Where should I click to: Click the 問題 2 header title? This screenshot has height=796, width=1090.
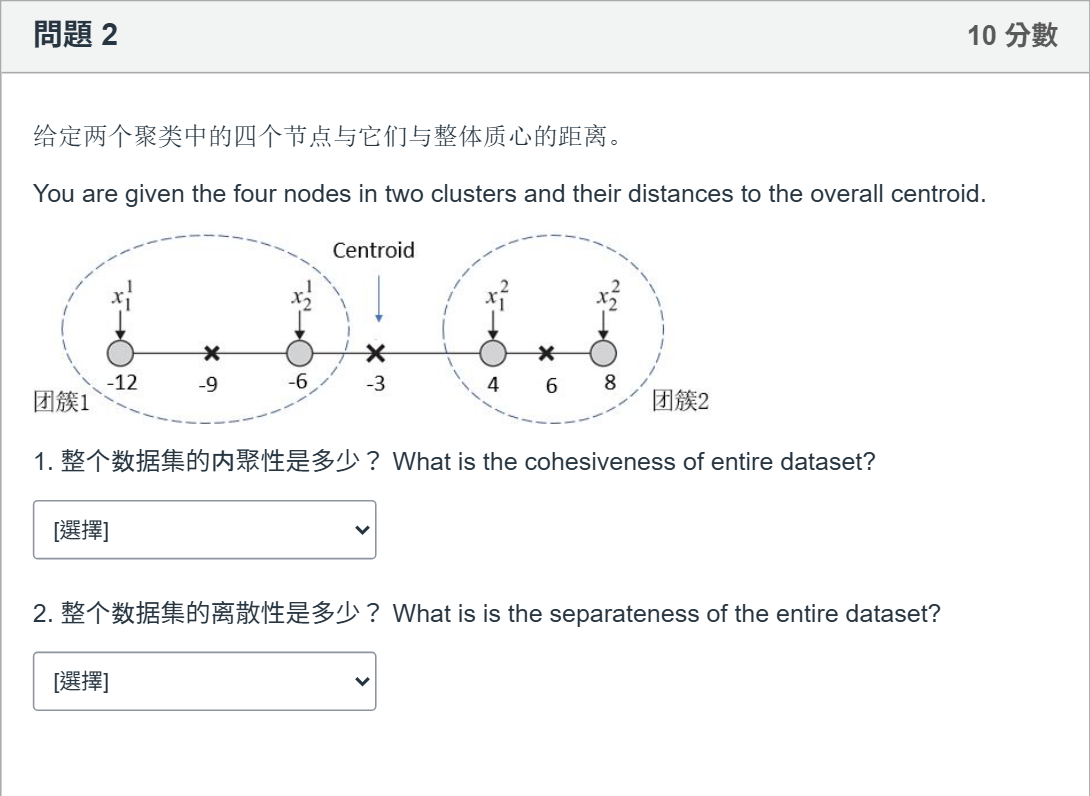76,35
